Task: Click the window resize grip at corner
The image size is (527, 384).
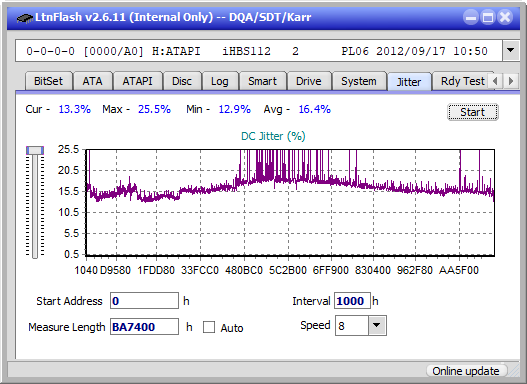Action: coord(514,371)
